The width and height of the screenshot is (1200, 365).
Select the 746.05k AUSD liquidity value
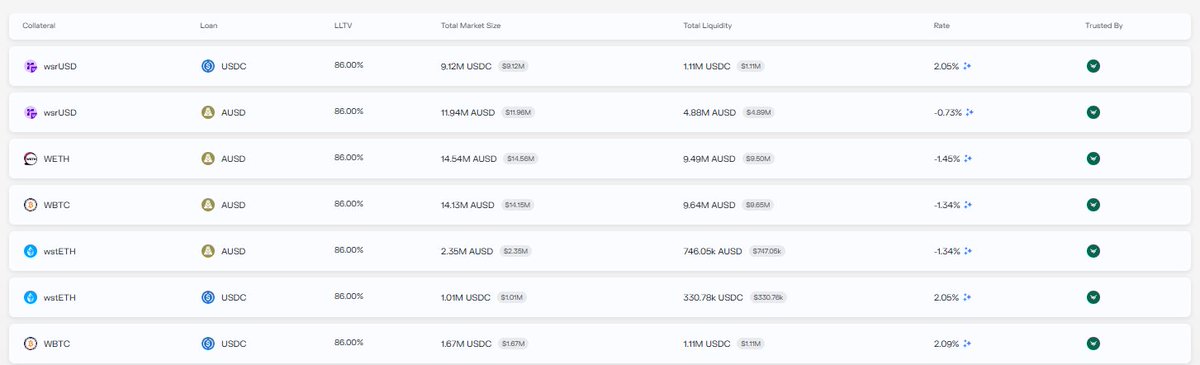point(713,251)
